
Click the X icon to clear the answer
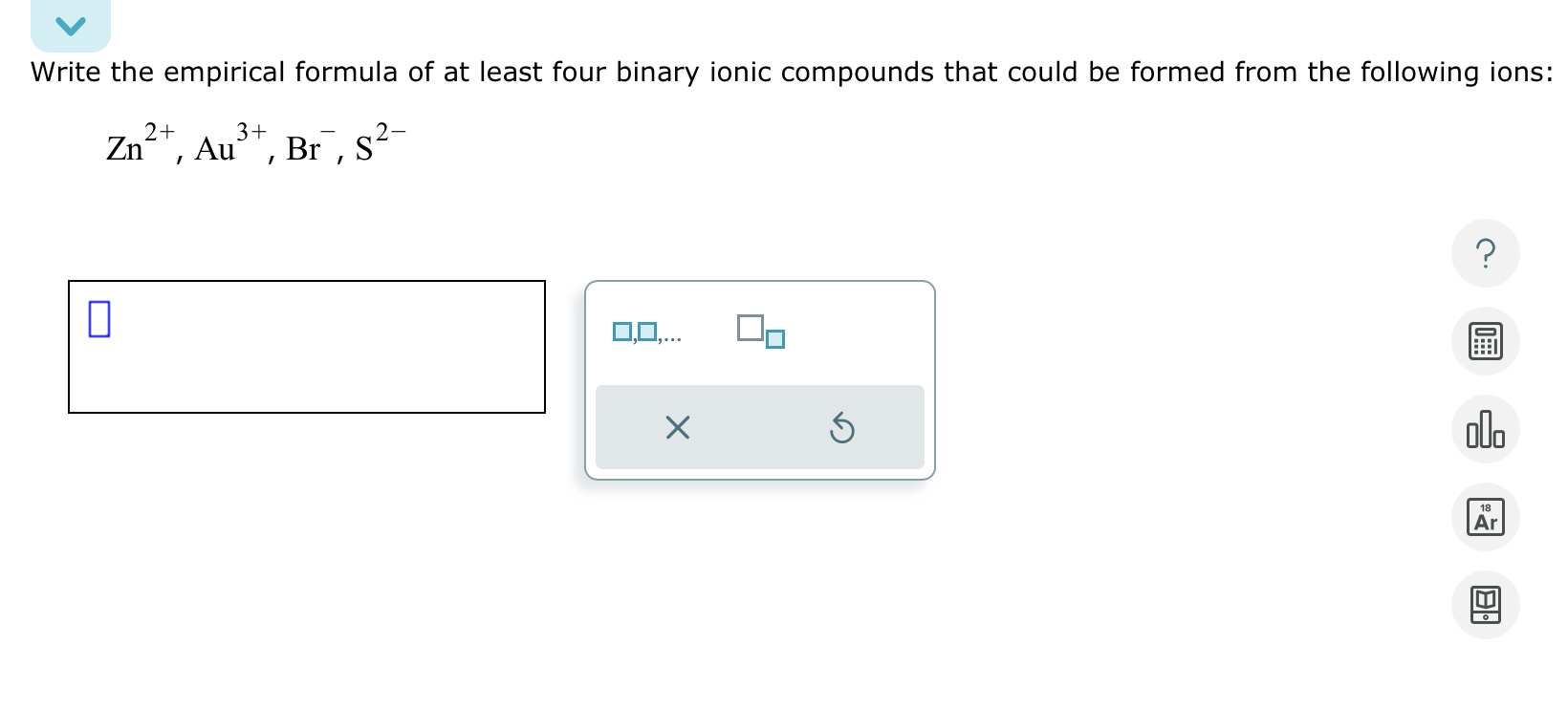677,427
